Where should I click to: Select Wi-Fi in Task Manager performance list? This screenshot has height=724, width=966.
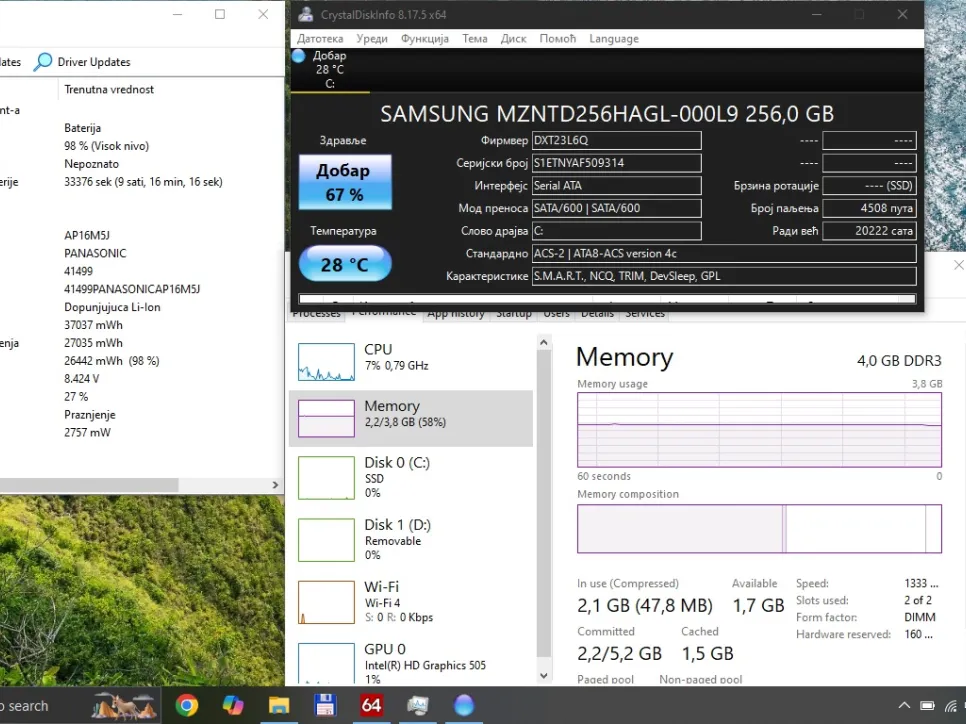[411, 602]
